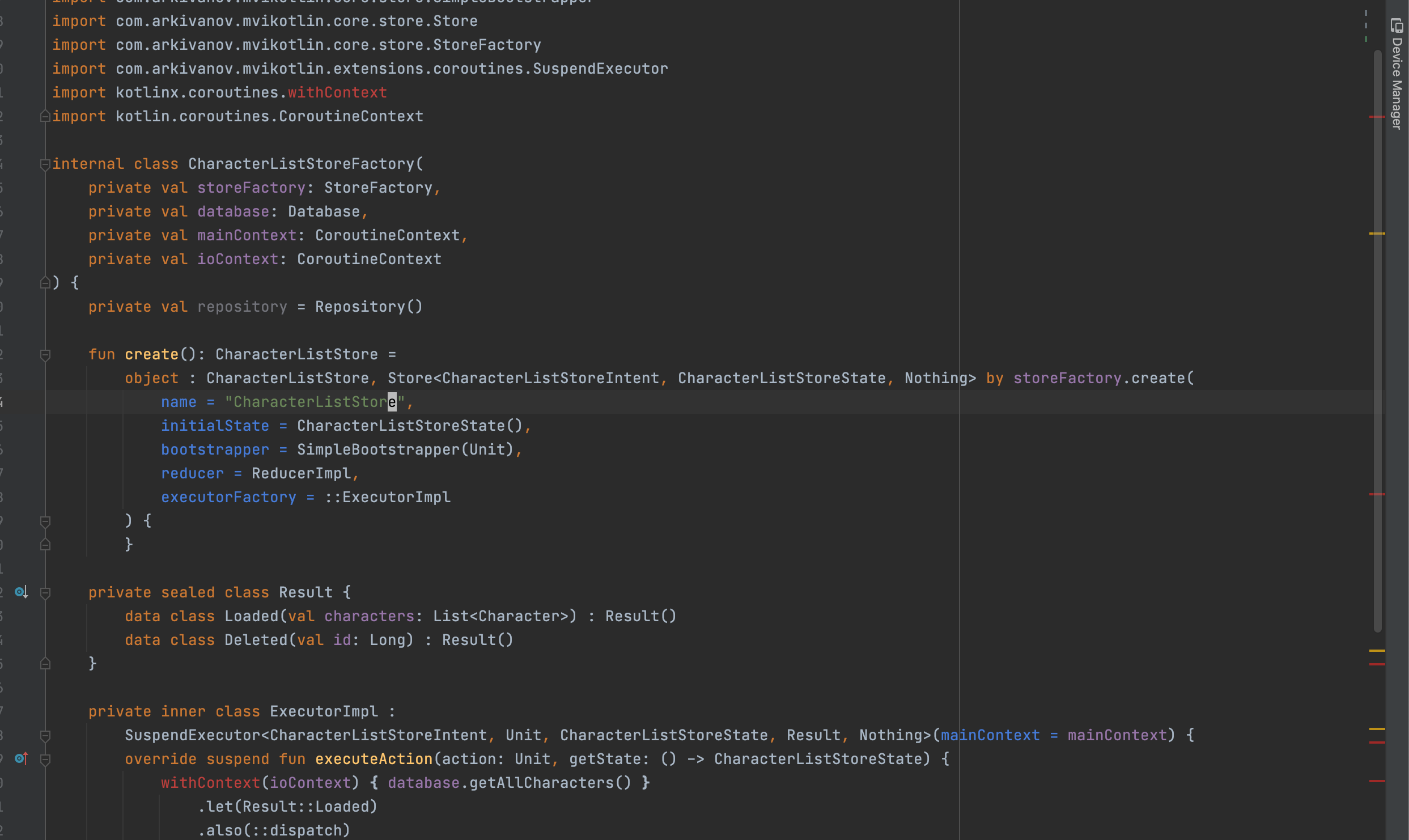Collapse the sealed class Result block
The width and height of the screenshot is (1409, 840).
45,593
